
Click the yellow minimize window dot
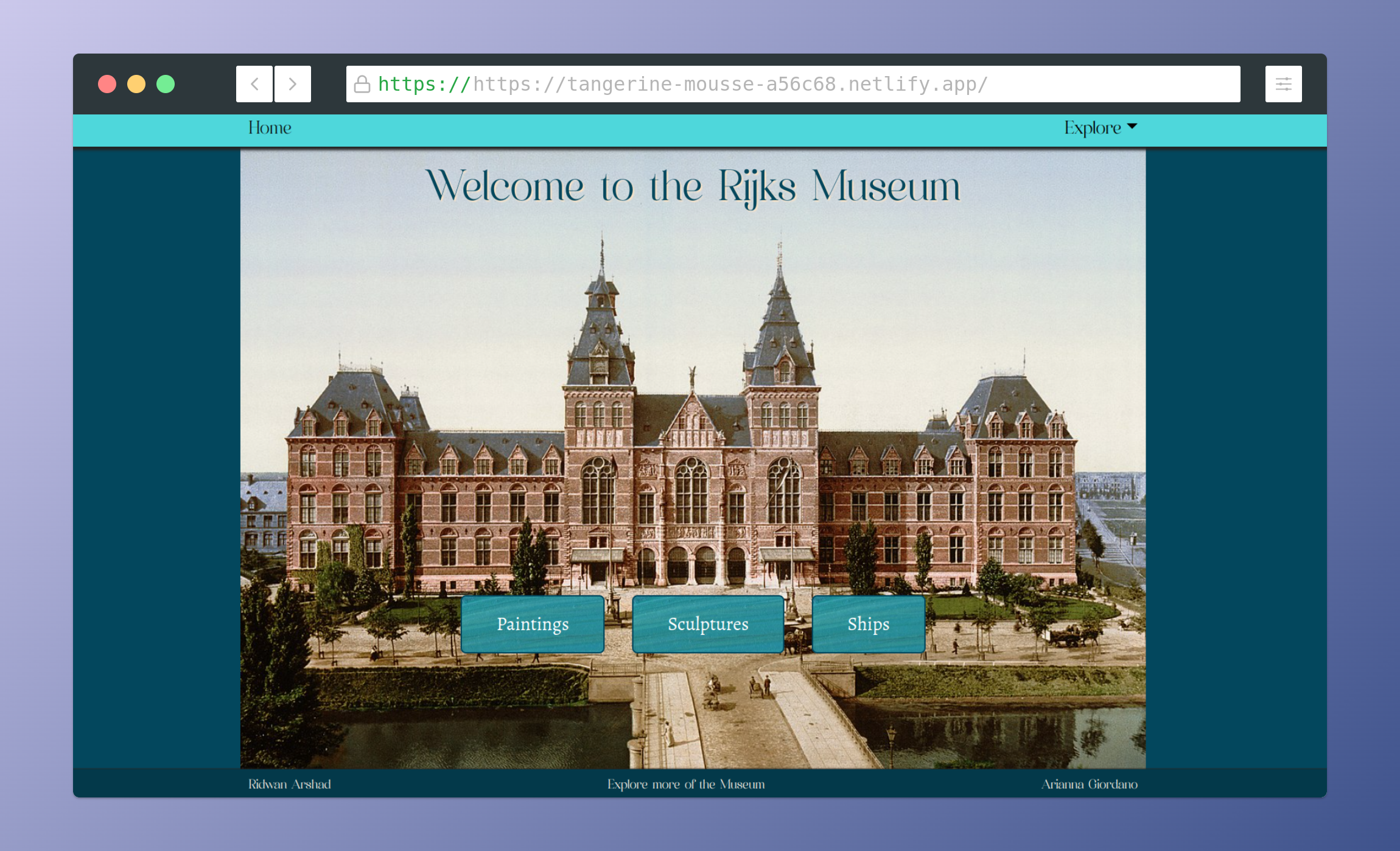pyautogui.click(x=136, y=84)
